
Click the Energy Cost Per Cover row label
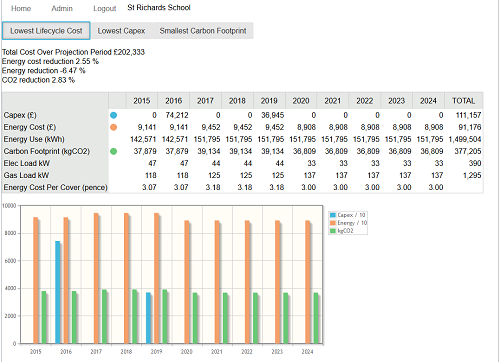click(55, 187)
